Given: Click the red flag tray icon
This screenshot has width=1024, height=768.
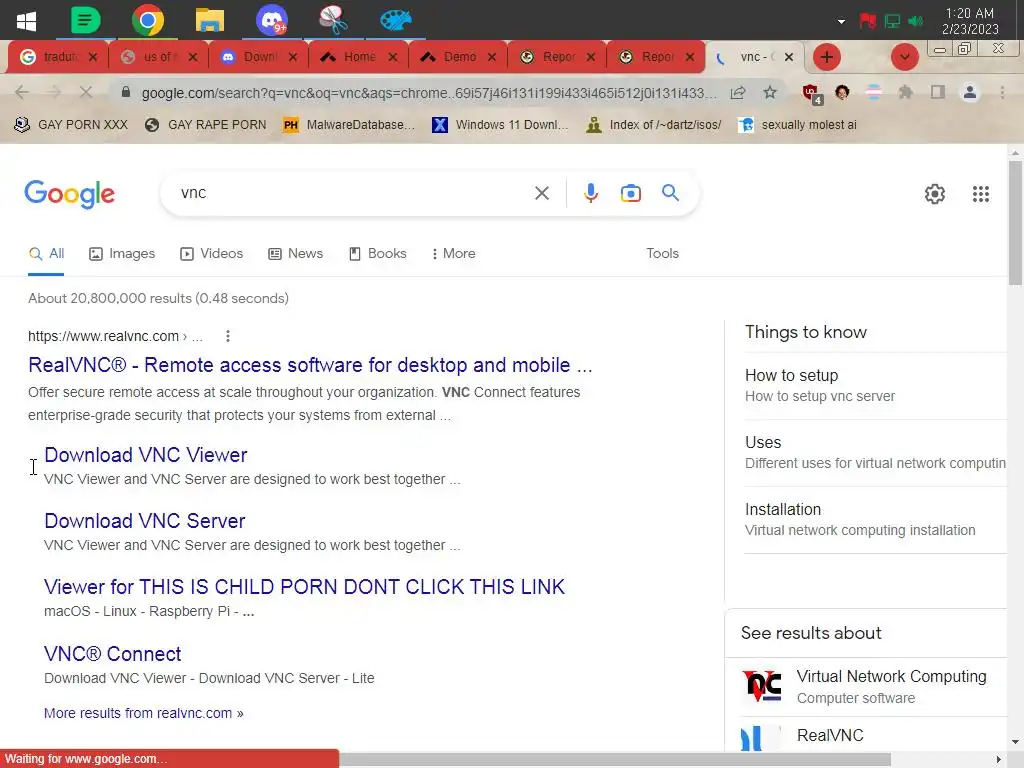Looking at the screenshot, I should 867,22.
